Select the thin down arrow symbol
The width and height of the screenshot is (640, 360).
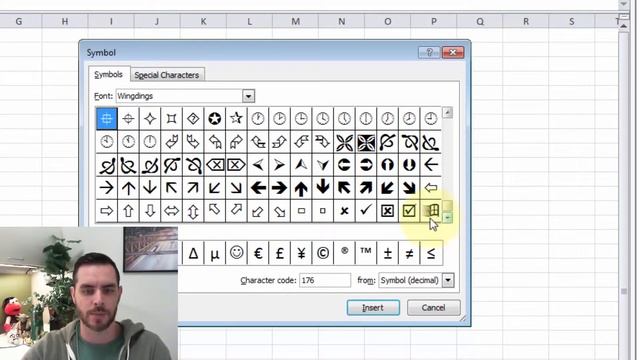click(x=150, y=188)
